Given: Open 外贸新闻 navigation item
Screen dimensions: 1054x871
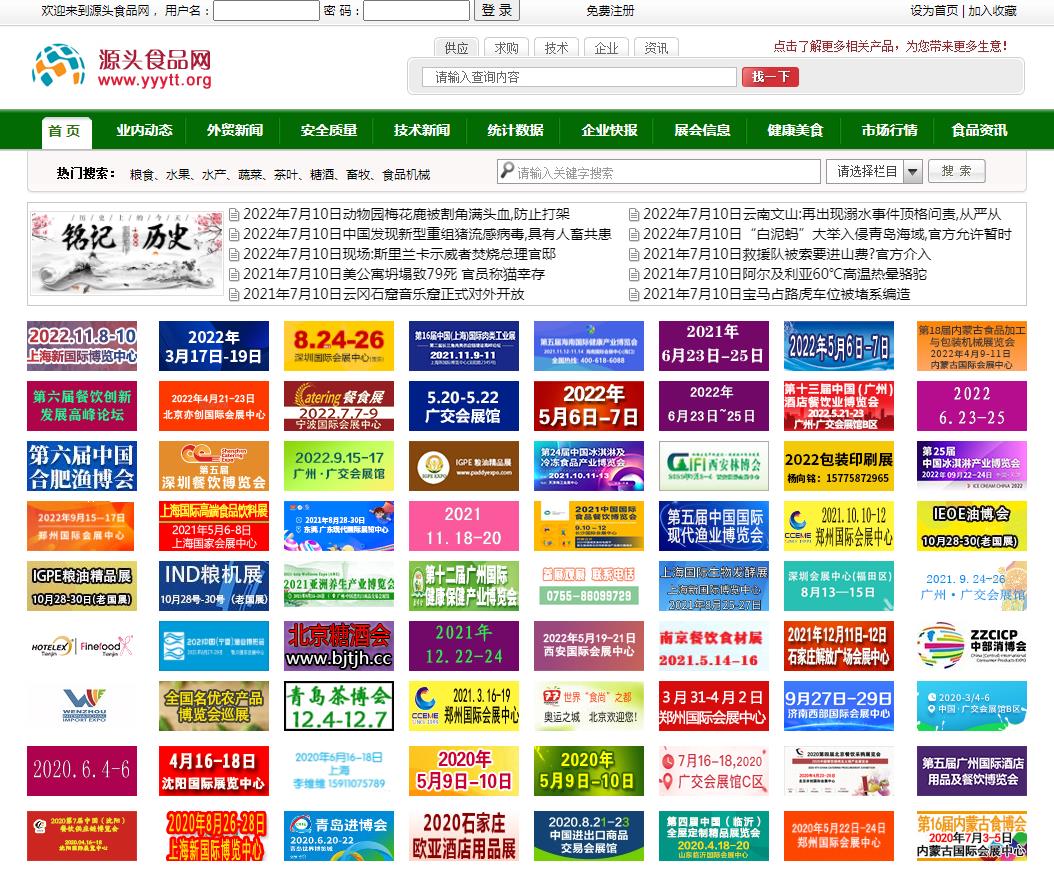Looking at the screenshot, I should click(235, 130).
